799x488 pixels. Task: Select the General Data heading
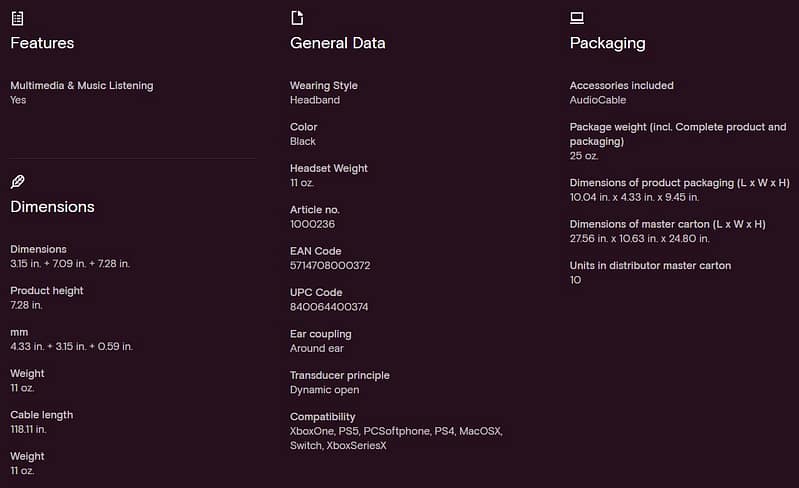[337, 43]
